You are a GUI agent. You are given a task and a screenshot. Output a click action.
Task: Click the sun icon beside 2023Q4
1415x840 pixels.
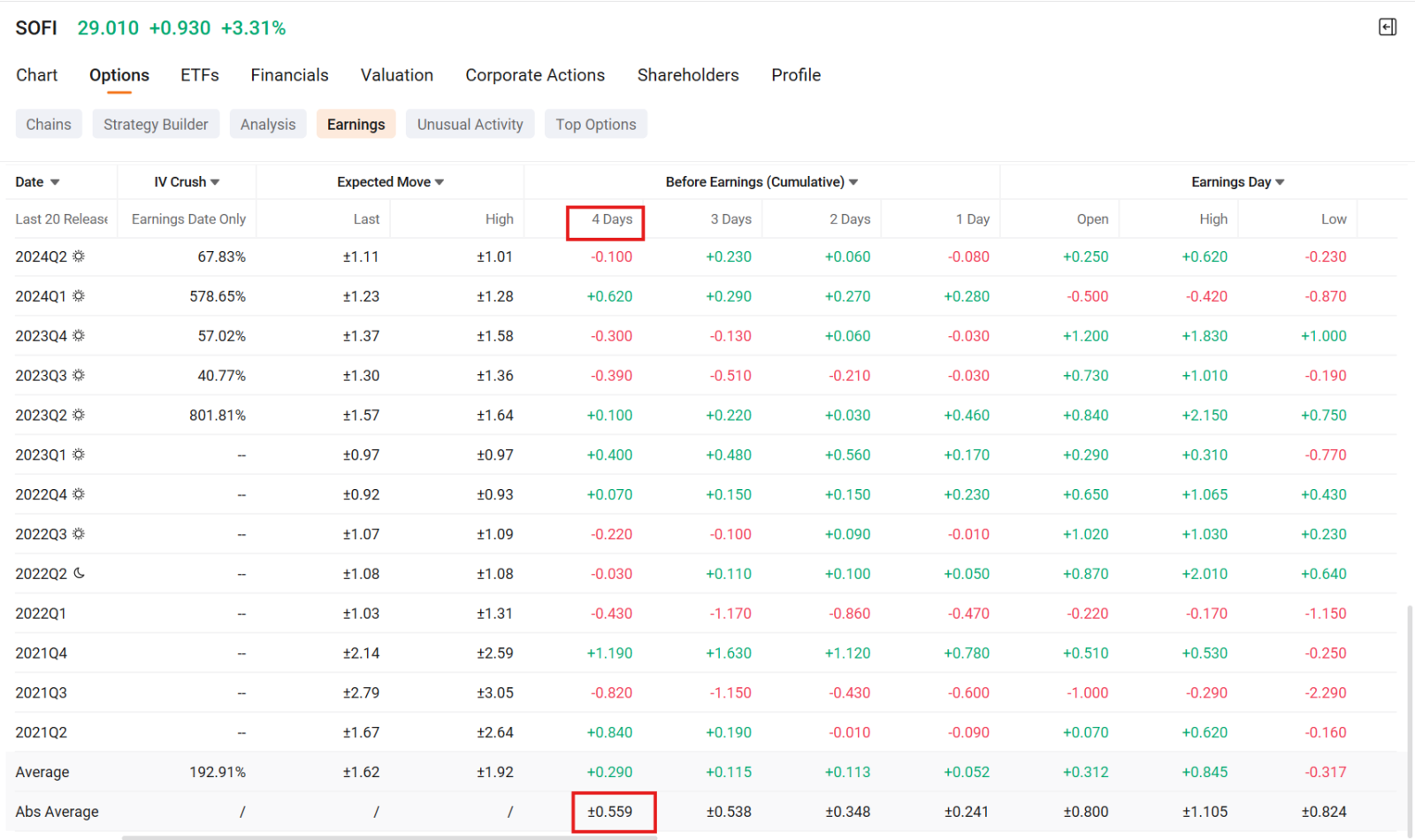pos(79,336)
